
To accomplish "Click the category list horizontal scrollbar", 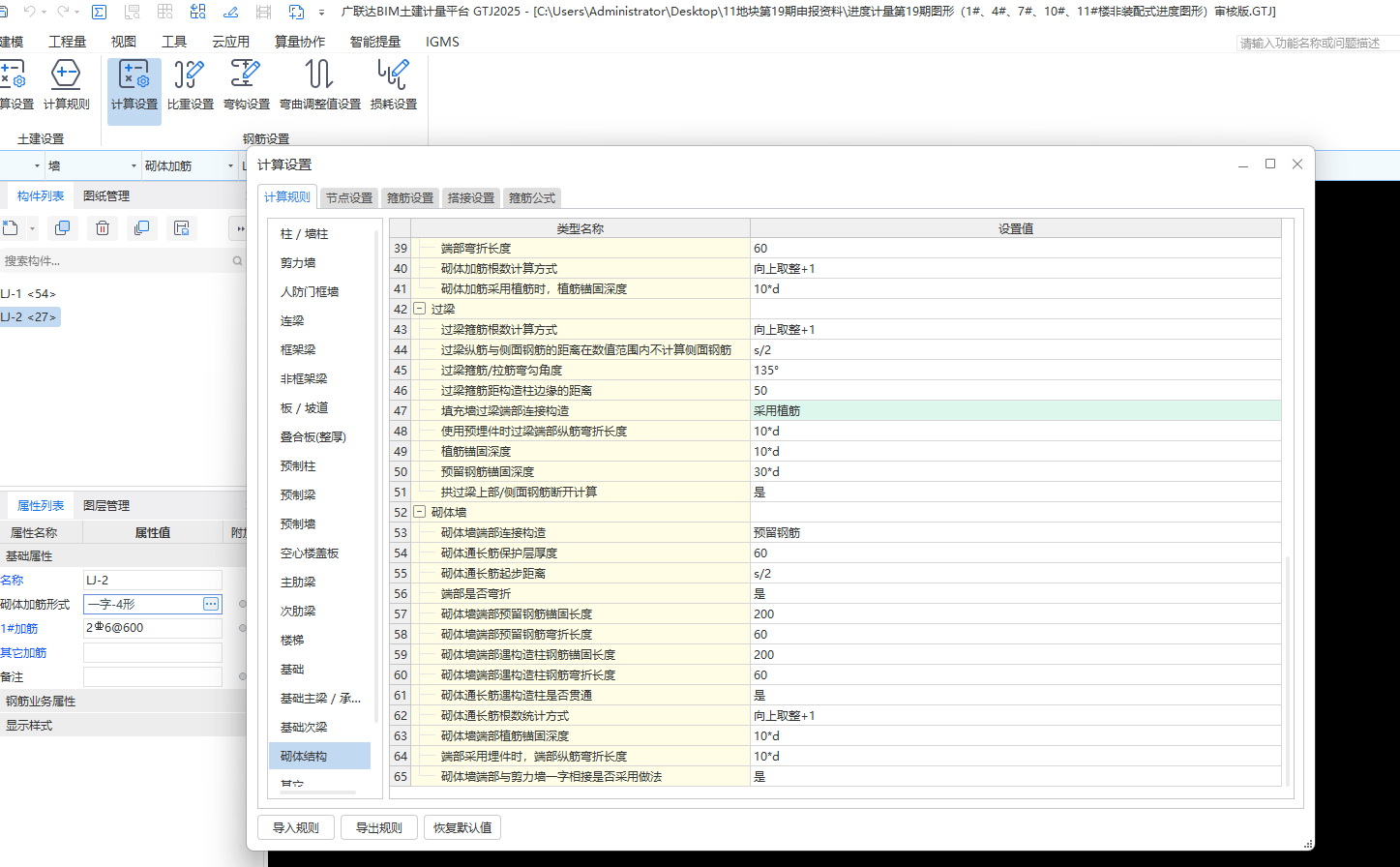I will [x=317, y=792].
